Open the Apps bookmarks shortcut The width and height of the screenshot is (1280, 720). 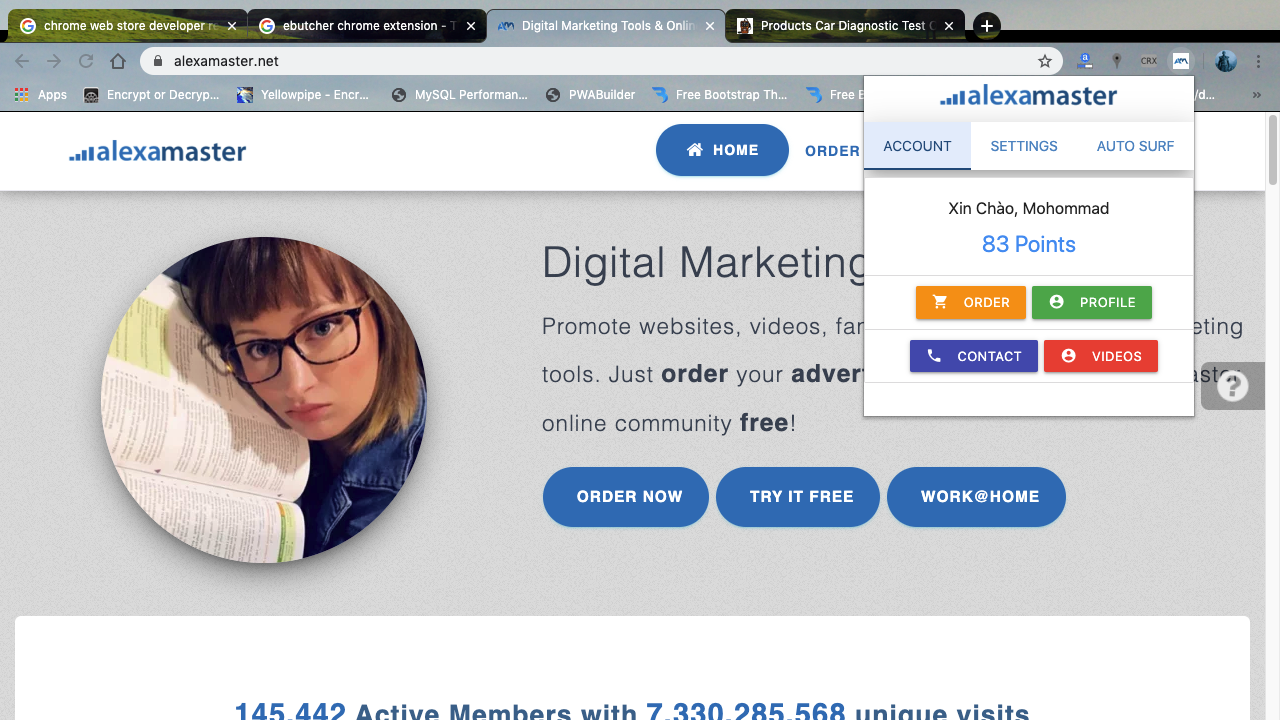41,95
